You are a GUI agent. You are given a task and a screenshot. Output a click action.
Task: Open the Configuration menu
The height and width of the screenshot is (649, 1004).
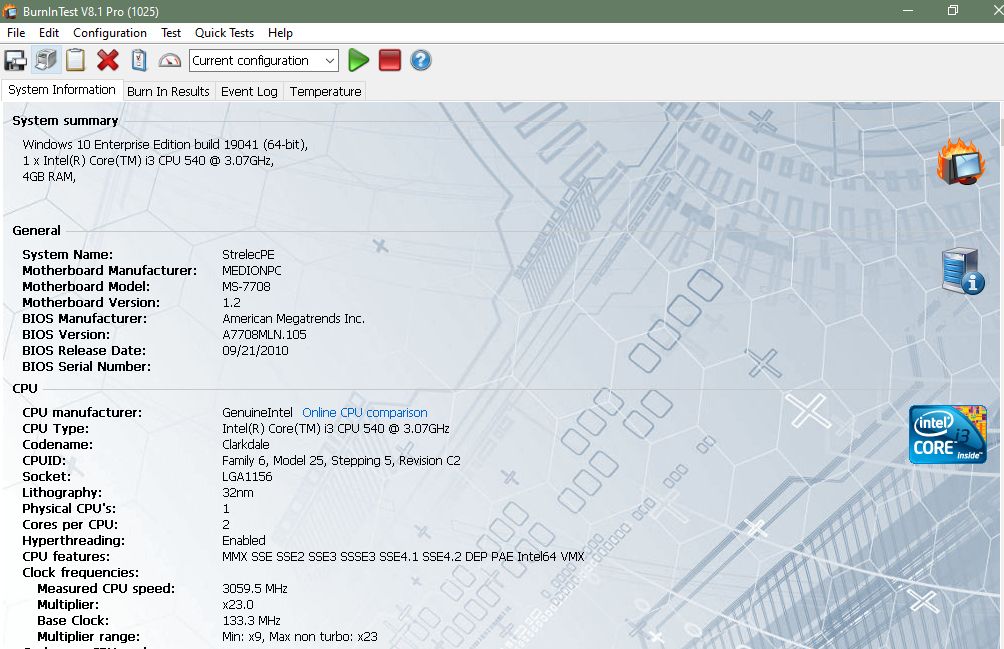click(x=109, y=33)
